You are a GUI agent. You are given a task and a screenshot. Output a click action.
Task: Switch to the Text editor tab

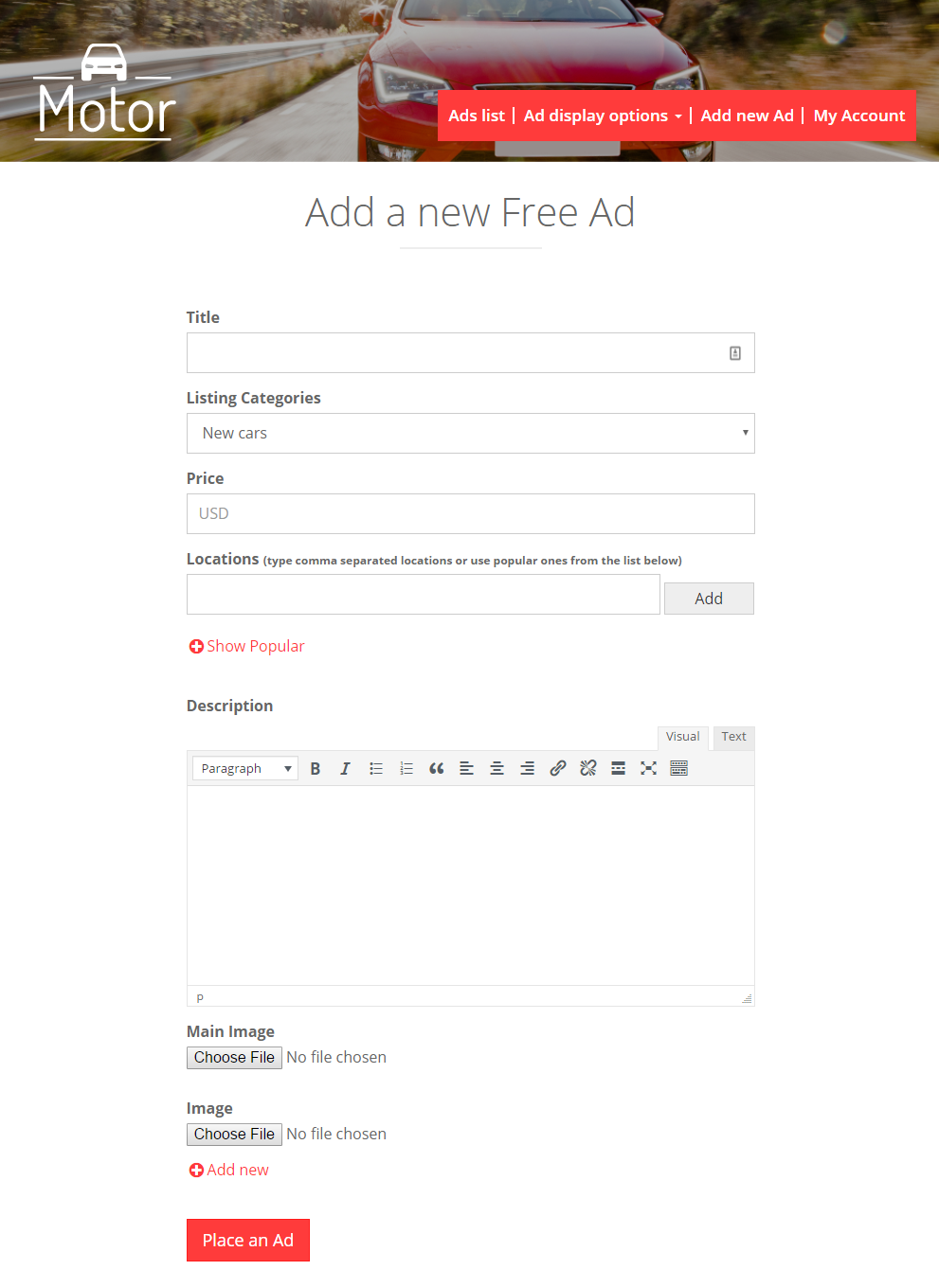point(733,737)
